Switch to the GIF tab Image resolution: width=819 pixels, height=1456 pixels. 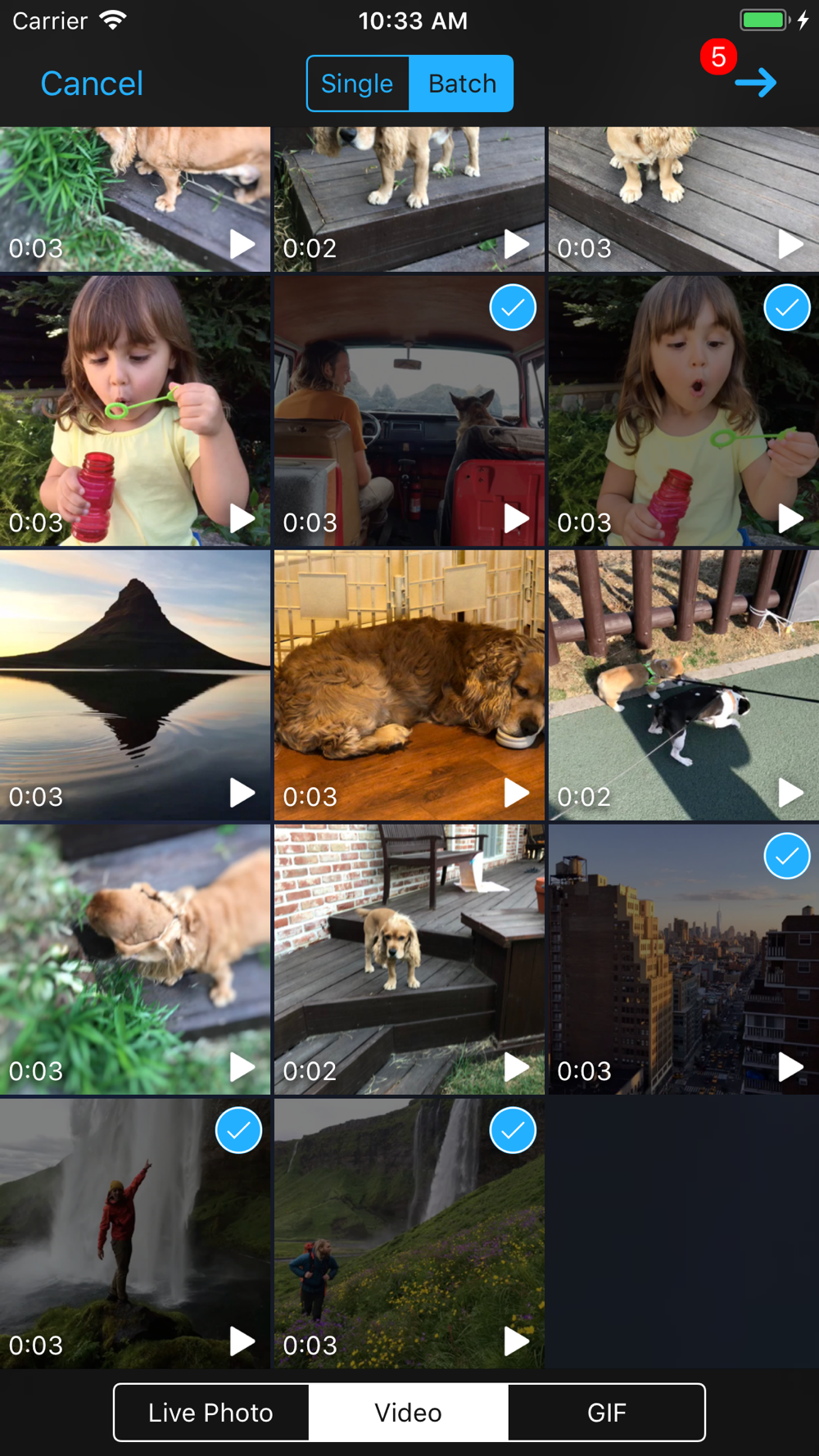pyautogui.click(x=607, y=1413)
